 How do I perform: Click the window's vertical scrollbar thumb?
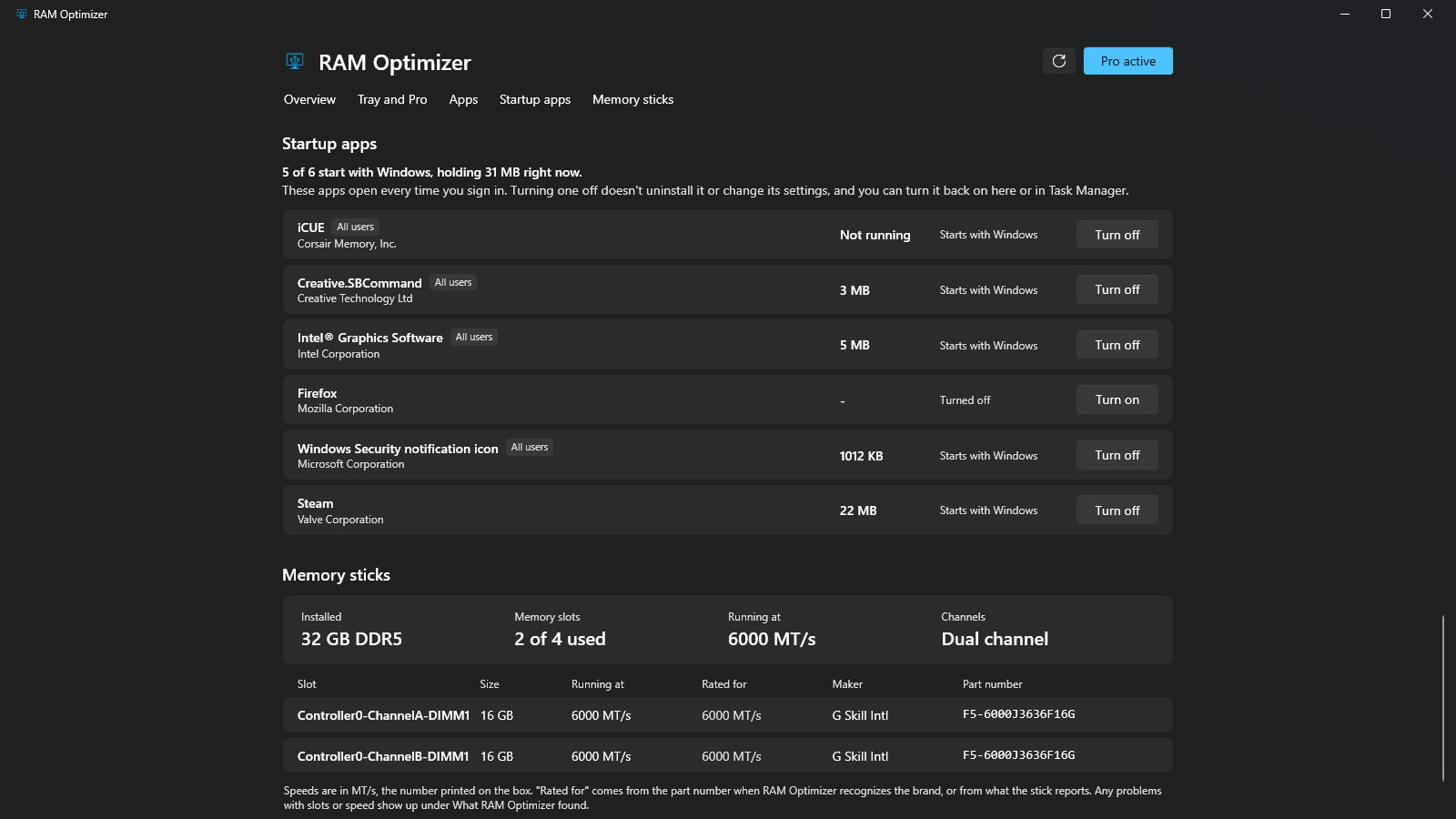(x=1443, y=698)
